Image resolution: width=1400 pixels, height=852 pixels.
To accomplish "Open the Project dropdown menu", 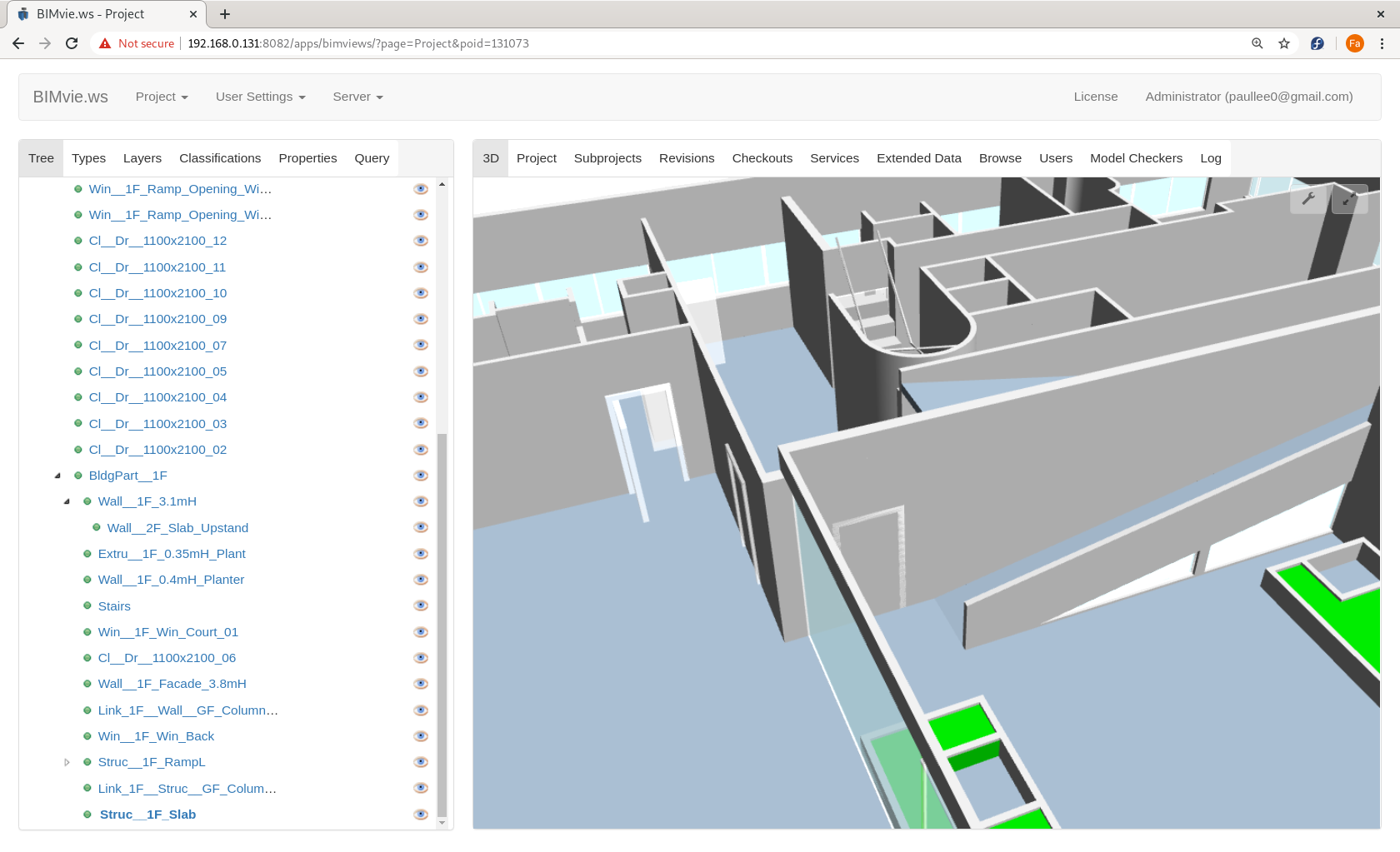I will (x=161, y=97).
